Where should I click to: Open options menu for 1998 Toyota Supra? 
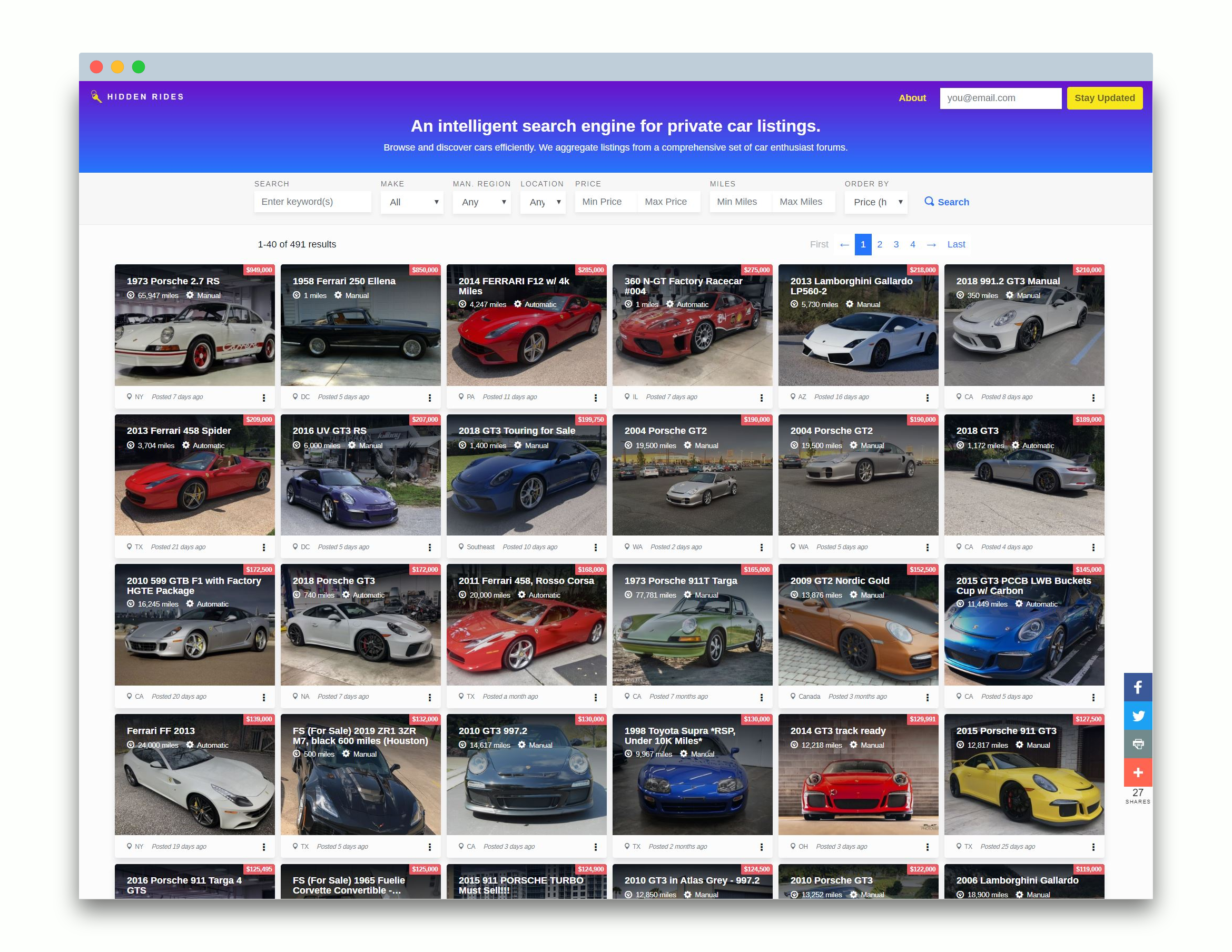point(761,847)
